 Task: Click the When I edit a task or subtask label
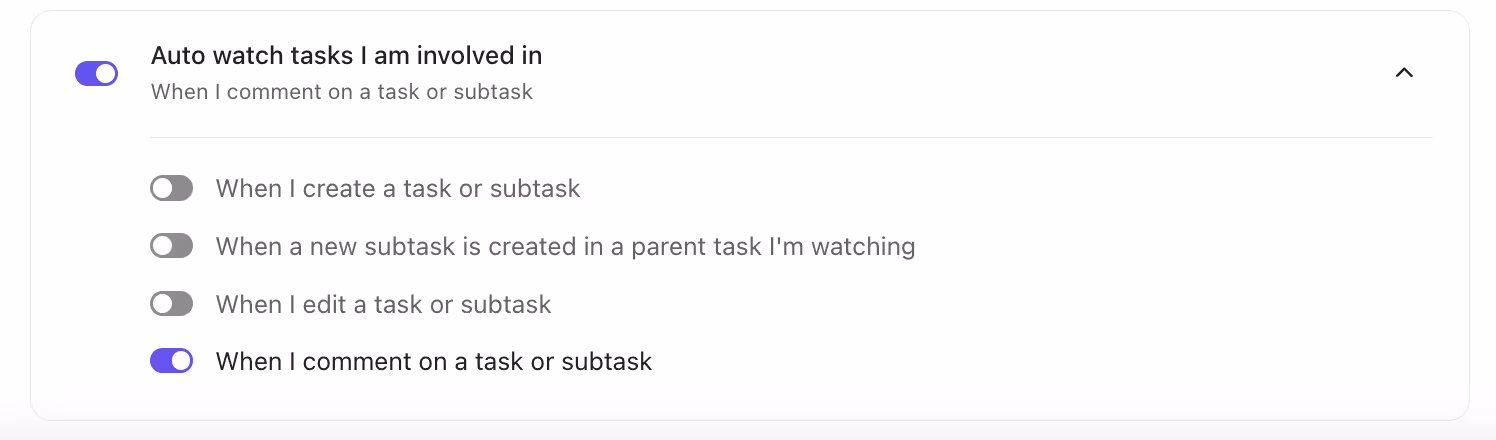tap(383, 304)
